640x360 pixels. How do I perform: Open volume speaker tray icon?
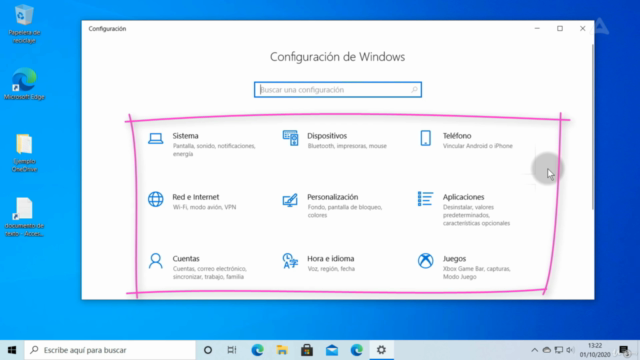pos(571,350)
